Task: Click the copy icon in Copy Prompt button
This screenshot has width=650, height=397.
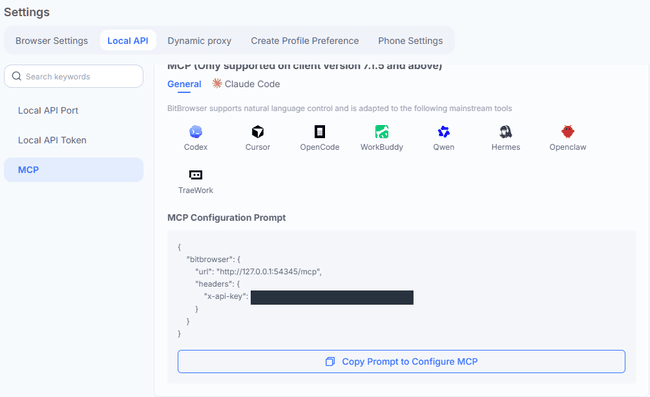Action: (x=330, y=362)
